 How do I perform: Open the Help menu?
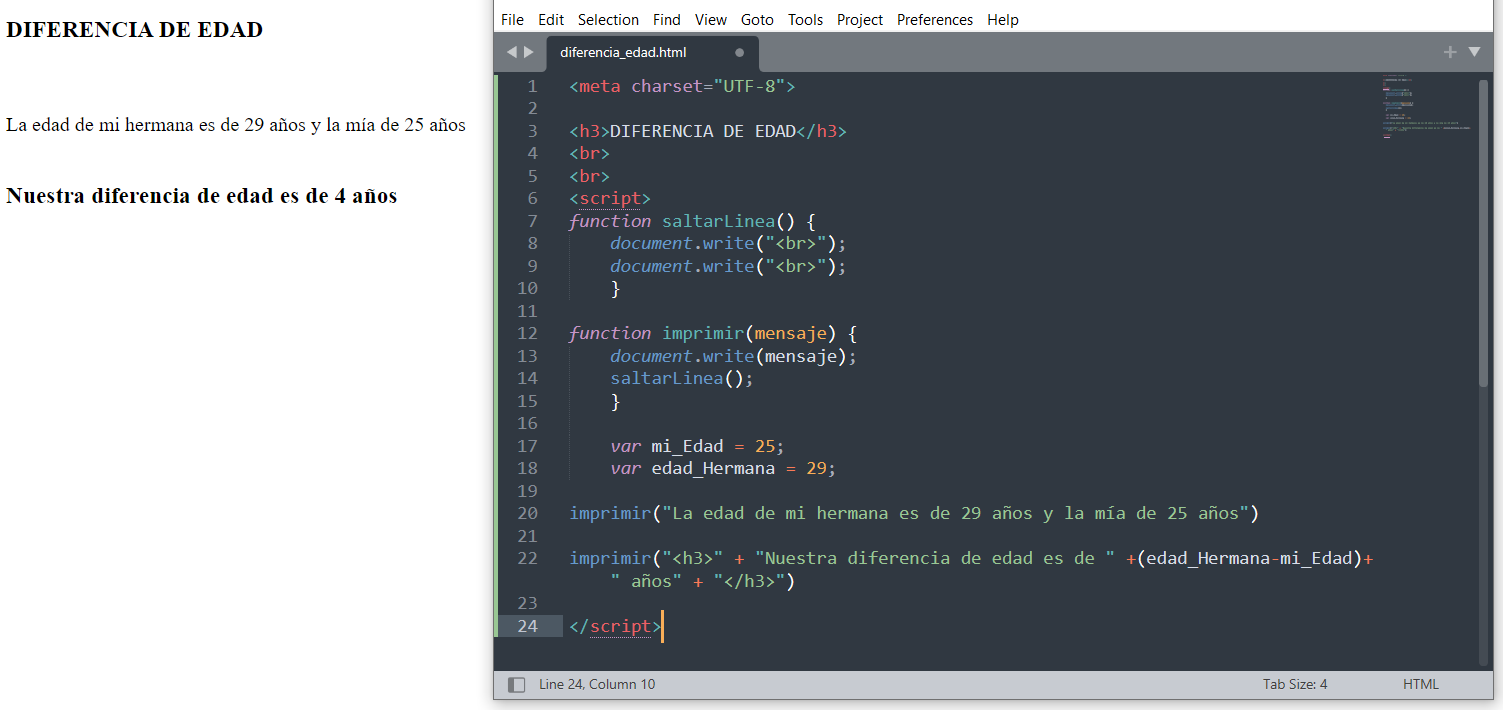pos(1003,20)
